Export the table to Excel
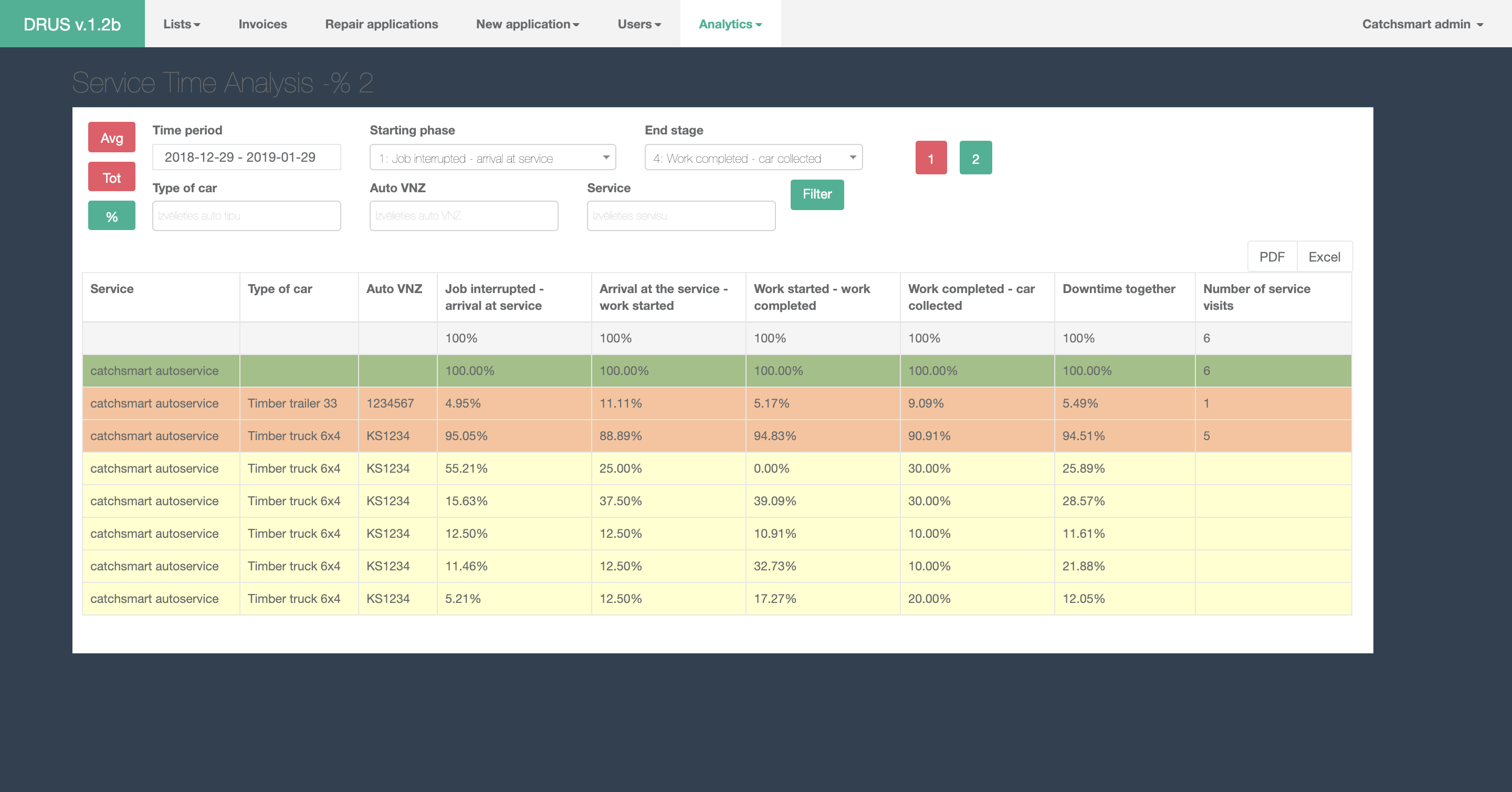The width and height of the screenshot is (1512, 792). (x=1324, y=257)
